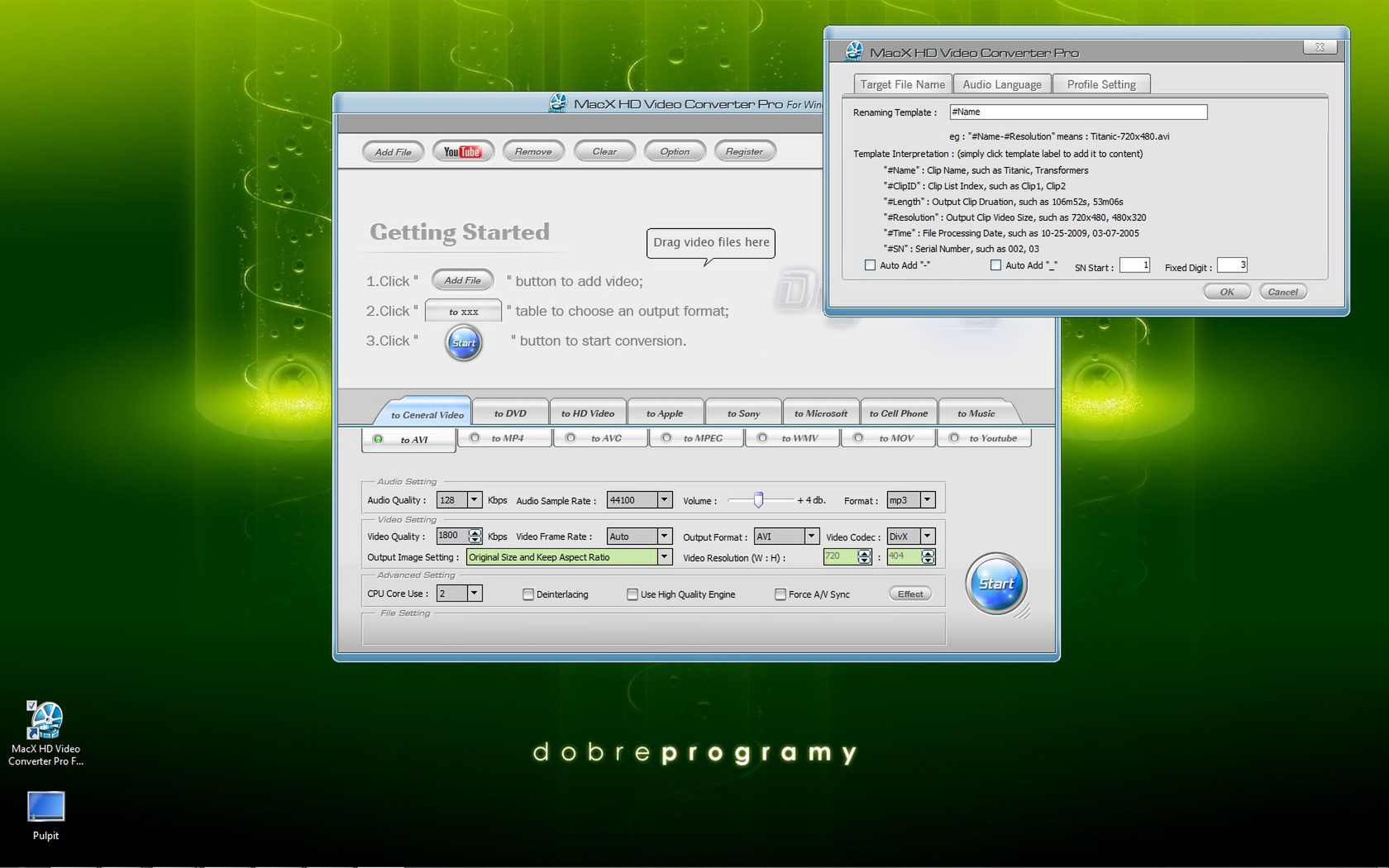
Task: Switch to the to General Video tab
Action: tap(427, 414)
